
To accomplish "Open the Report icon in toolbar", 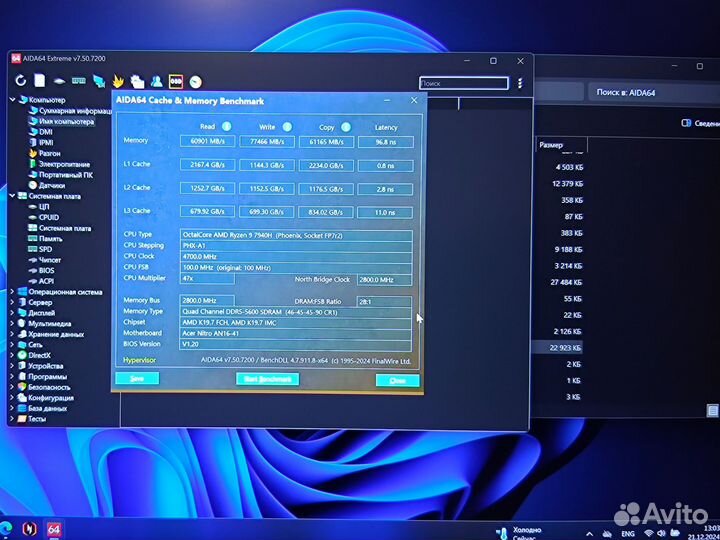I will 39,80.
